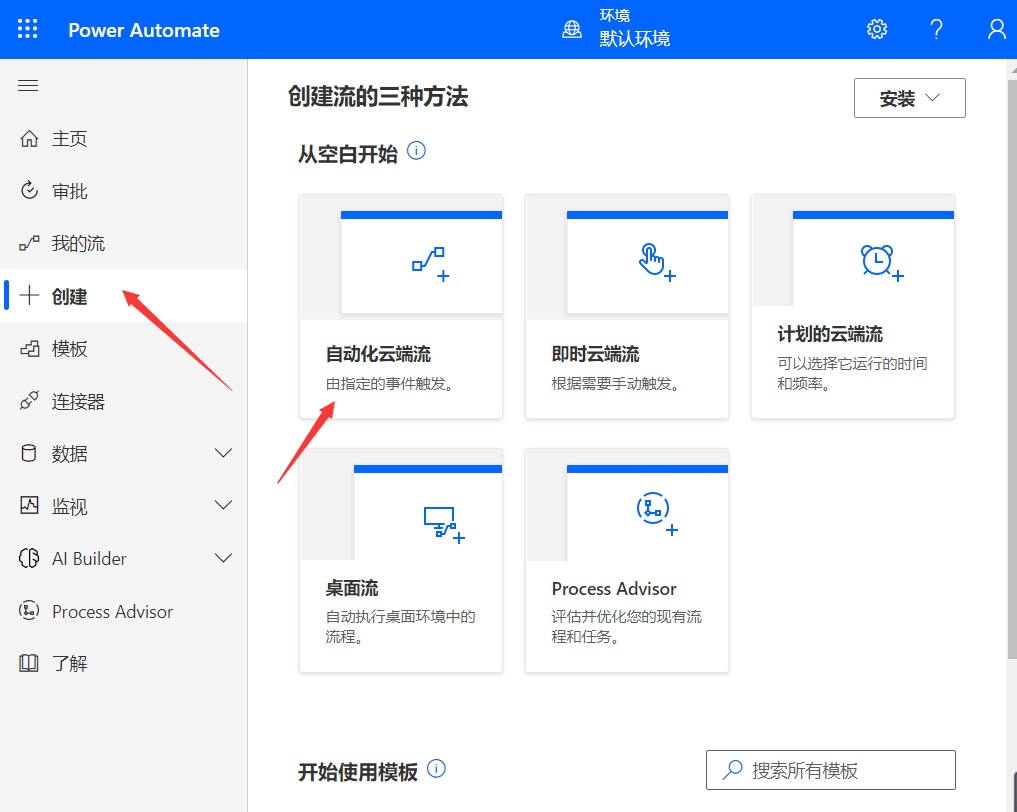Go to 主页 in the sidebar
Viewport: 1017px width, 812px height.
(x=123, y=139)
